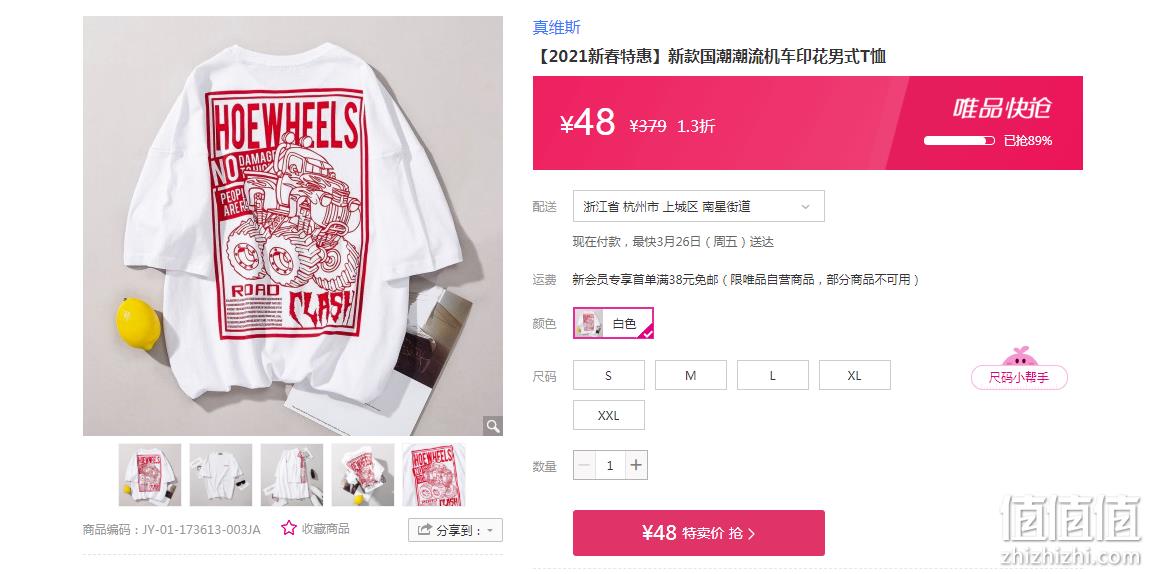Increase quantity with the plus button
The height and width of the screenshot is (574, 1150).
click(x=636, y=465)
